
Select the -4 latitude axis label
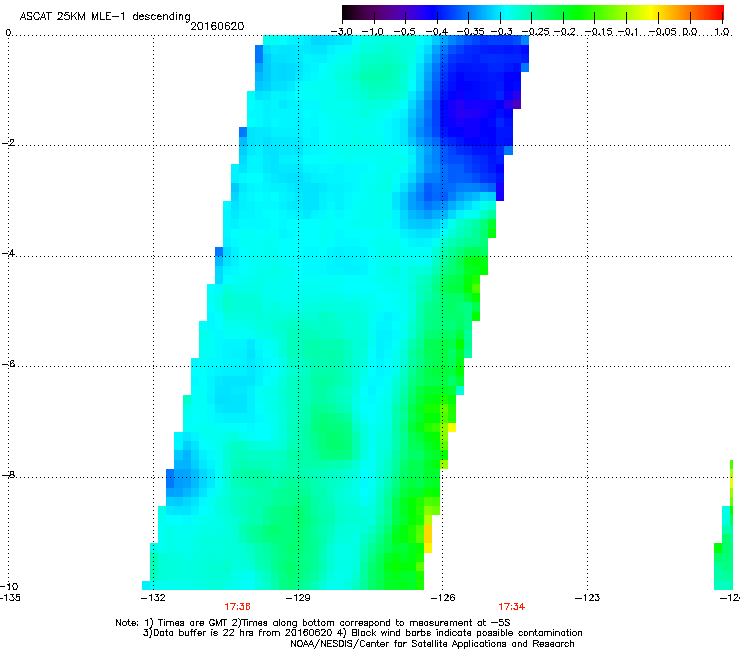pyautogui.click(x=8, y=253)
